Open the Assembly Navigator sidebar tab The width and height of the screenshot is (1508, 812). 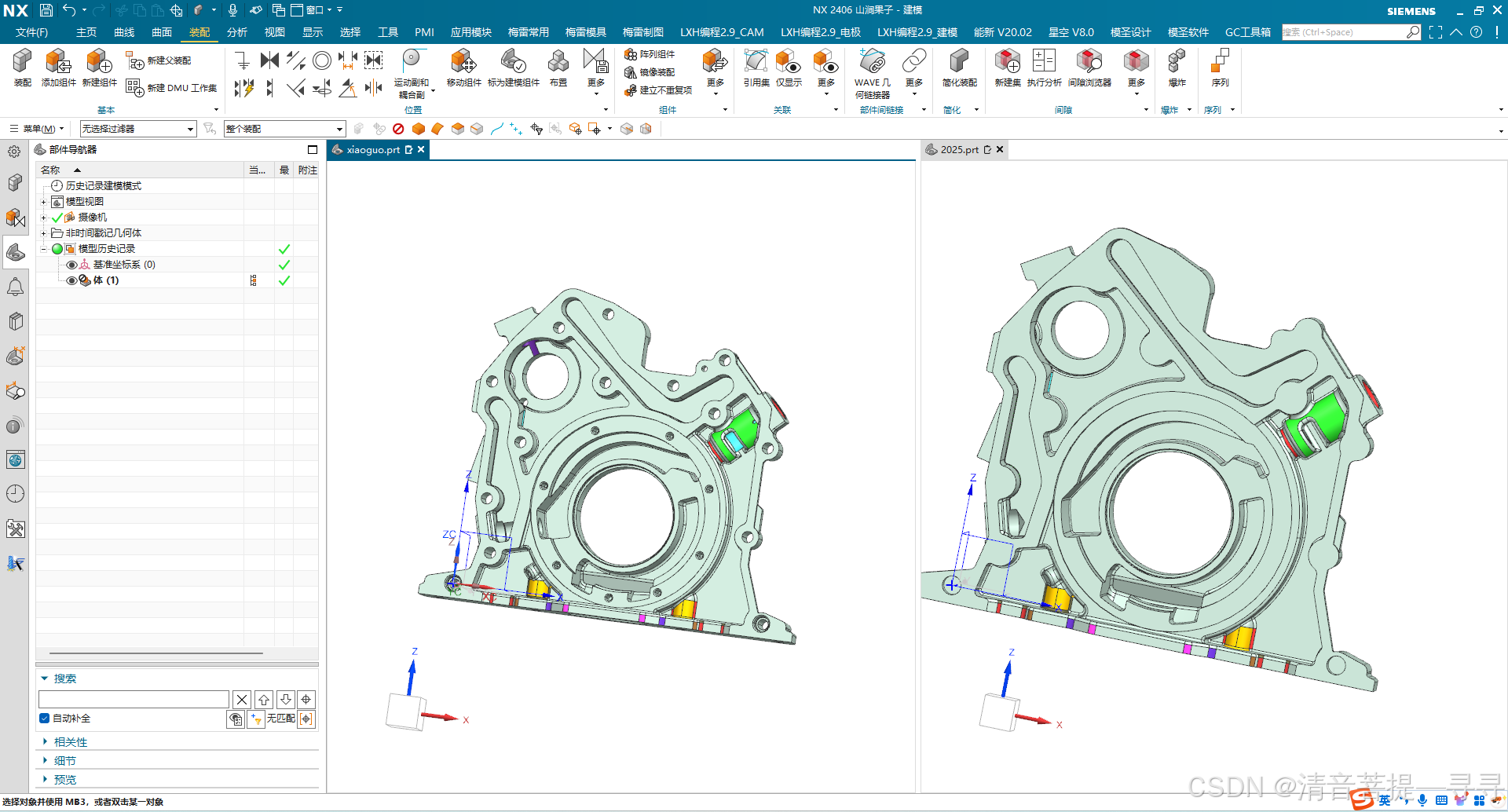pos(15,183)
